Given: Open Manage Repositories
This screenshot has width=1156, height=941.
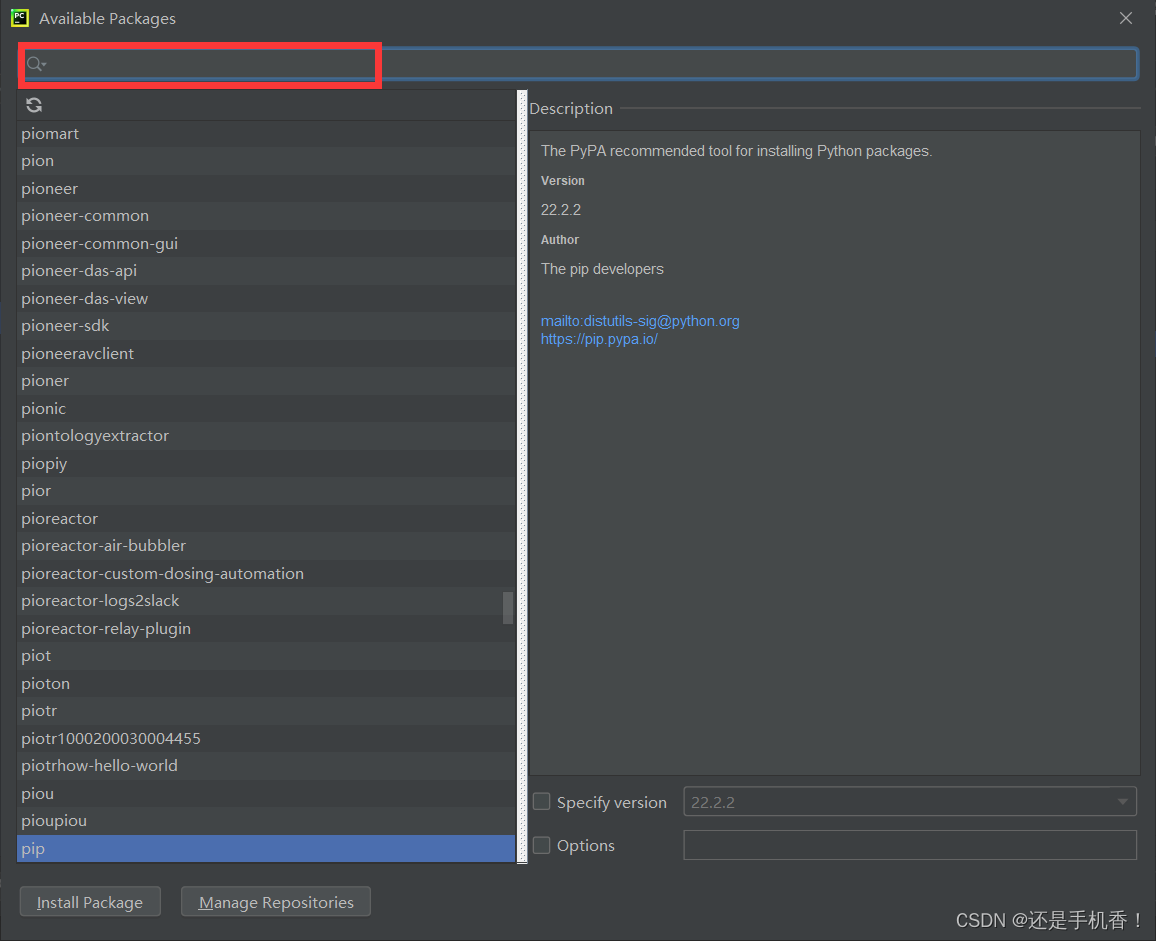Looking at the screenshot, I should [x=276, y=902].
